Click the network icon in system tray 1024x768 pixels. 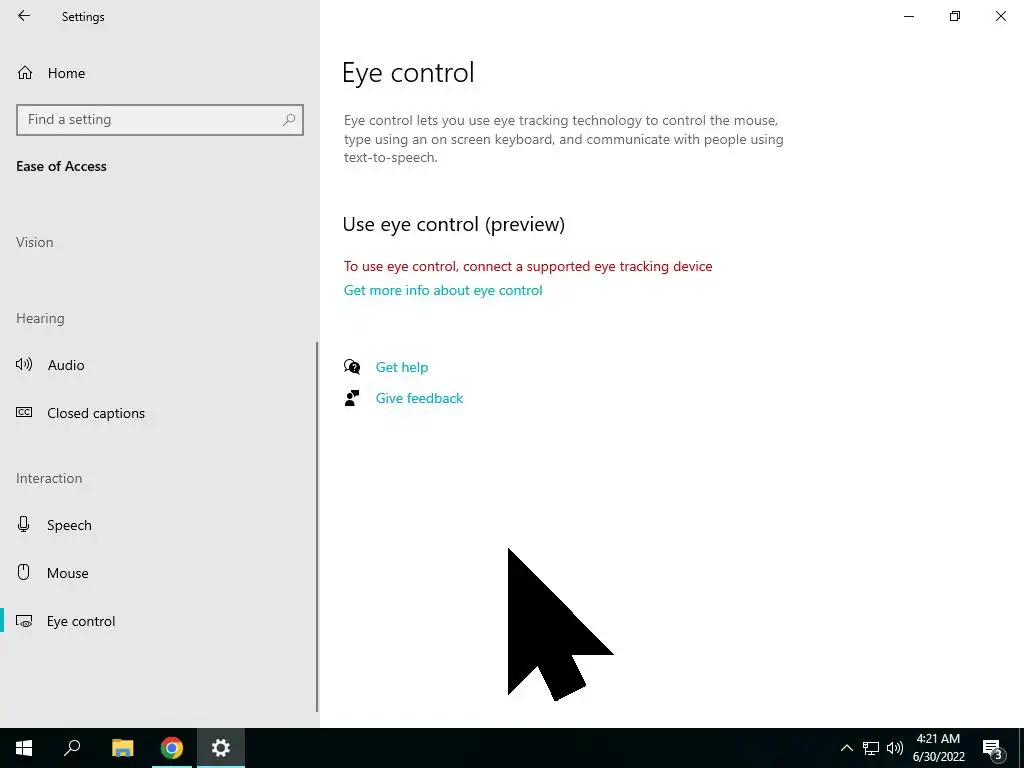click(x=871, y=748)
